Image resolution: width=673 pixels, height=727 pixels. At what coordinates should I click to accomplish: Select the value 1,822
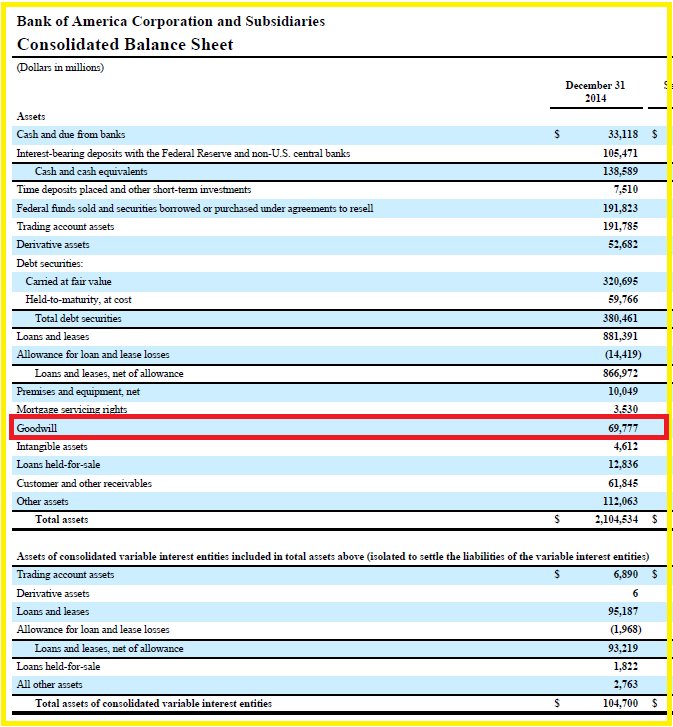626,666
